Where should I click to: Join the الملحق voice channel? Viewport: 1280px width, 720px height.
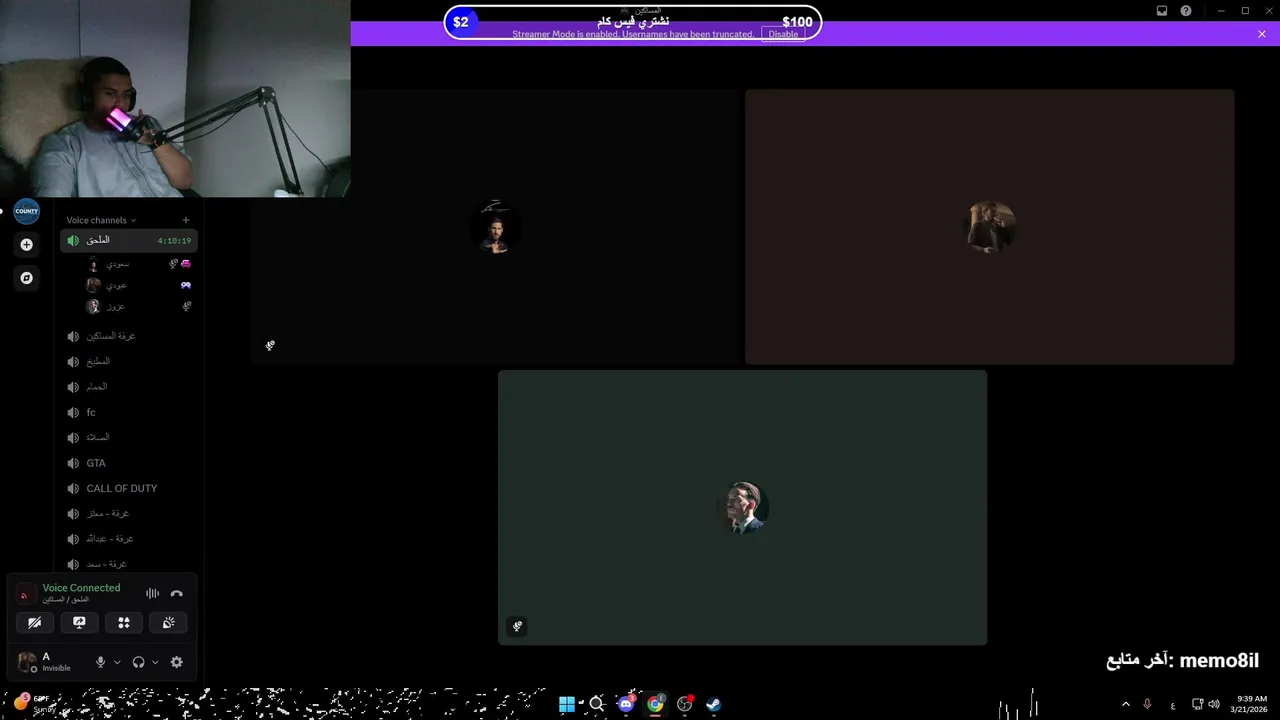pos(129,240)
